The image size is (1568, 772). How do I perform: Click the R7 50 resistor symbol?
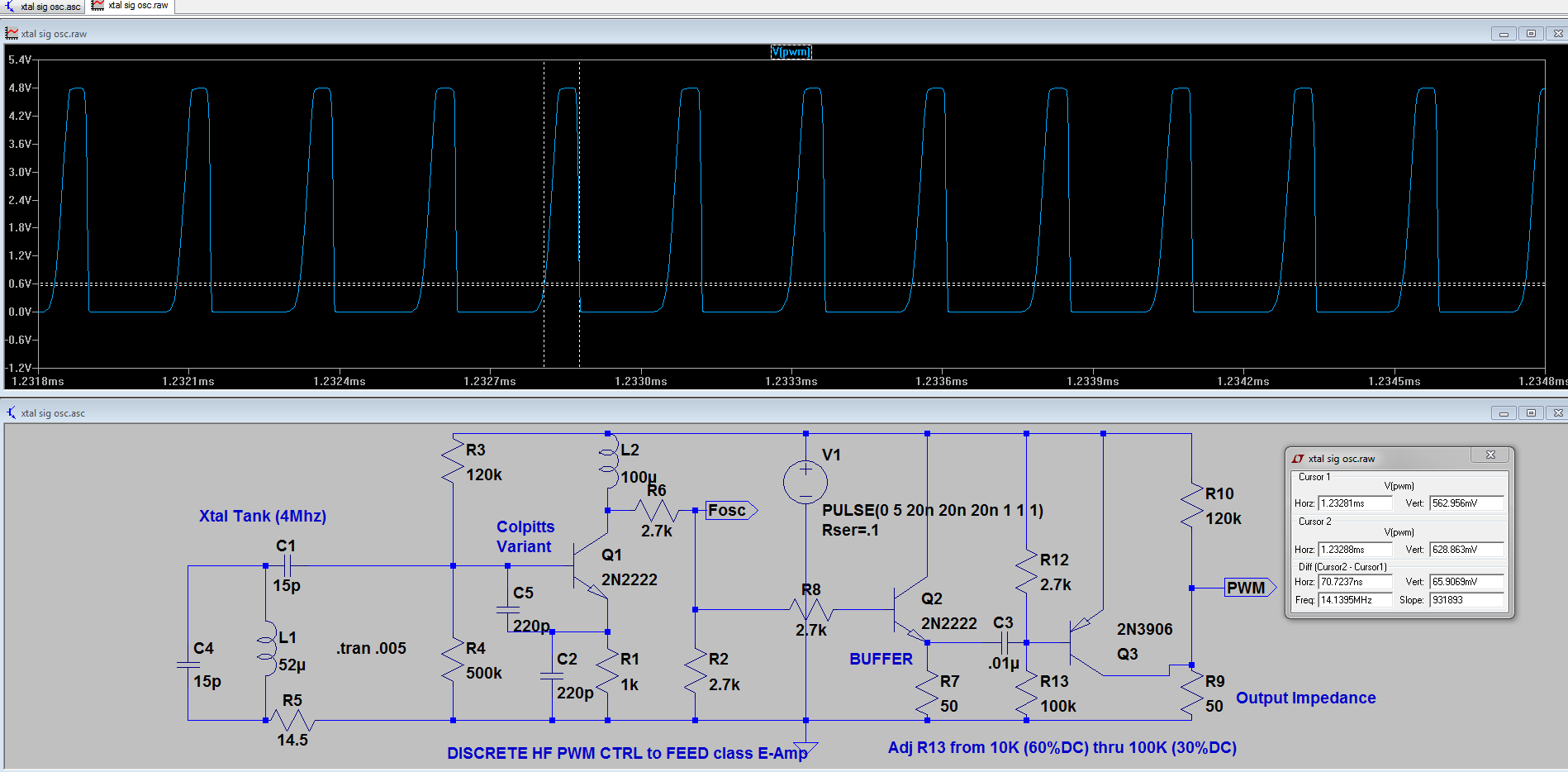pyautogui.click(x=927, y=693)
